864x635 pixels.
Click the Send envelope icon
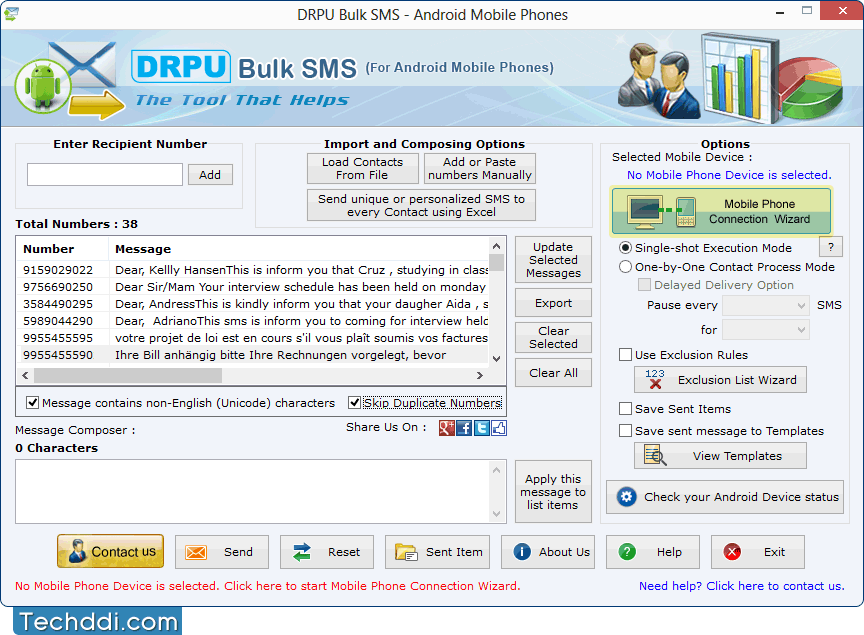196,552
